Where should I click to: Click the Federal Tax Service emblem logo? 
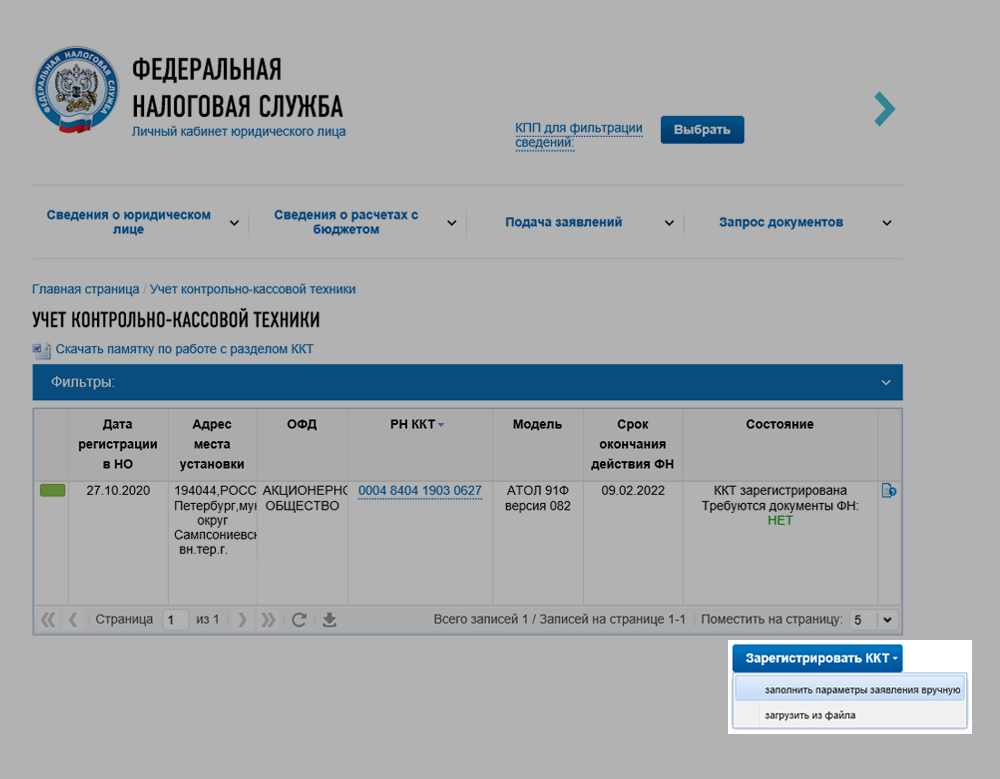76,90
